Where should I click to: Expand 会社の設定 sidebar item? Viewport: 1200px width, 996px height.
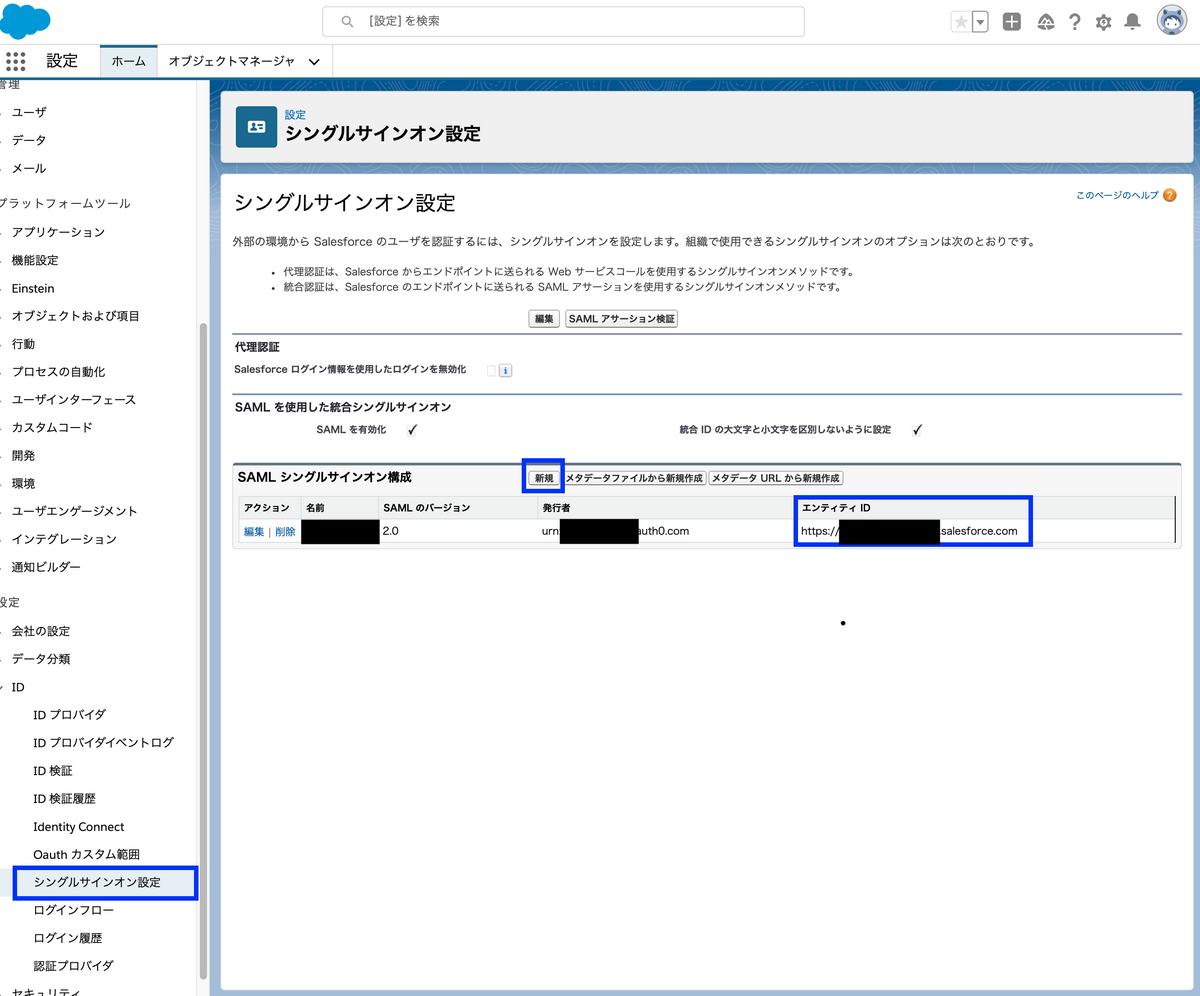(x=41, y=631)
